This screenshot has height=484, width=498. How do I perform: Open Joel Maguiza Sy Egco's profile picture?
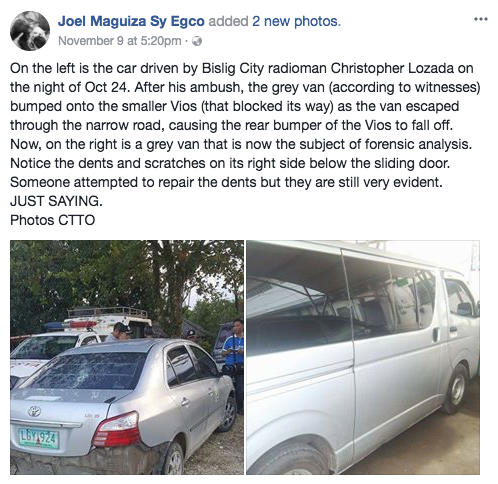click(x=30, y=31)
